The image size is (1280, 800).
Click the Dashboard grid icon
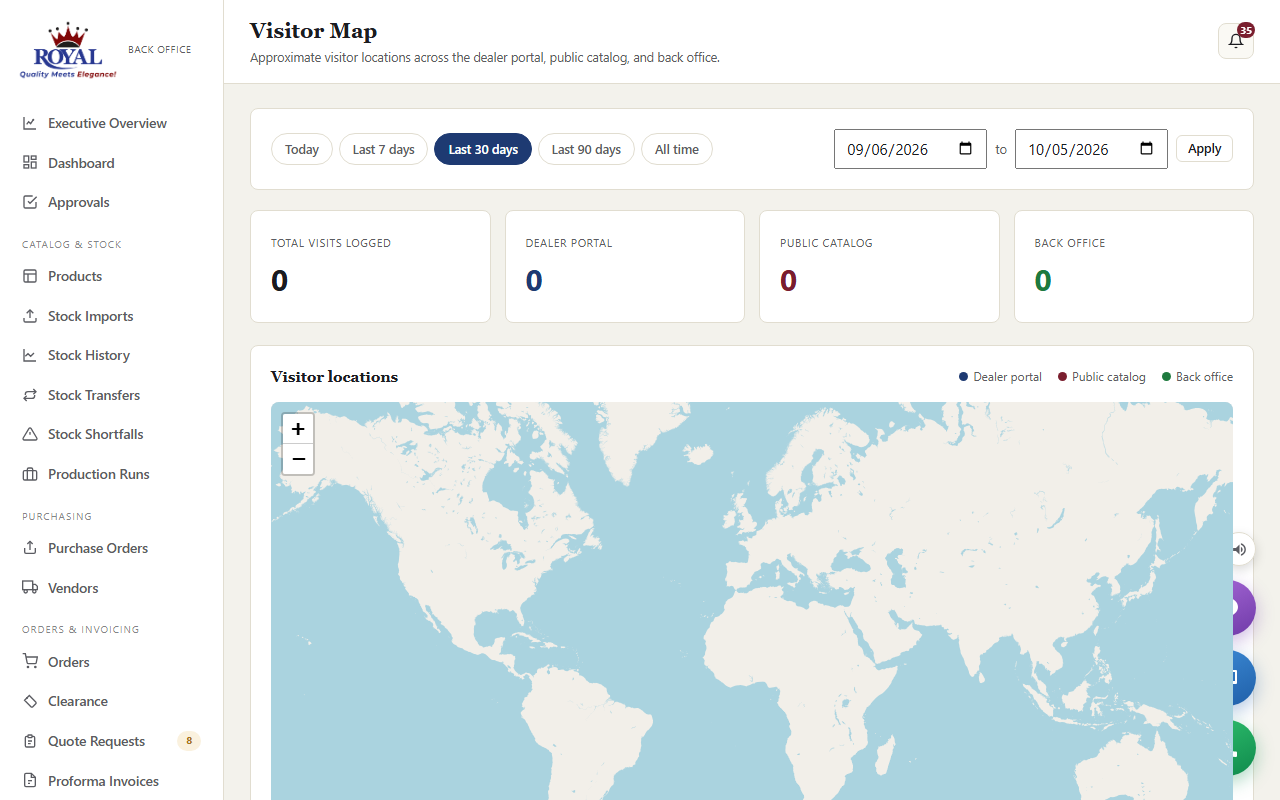pos(30,163)
